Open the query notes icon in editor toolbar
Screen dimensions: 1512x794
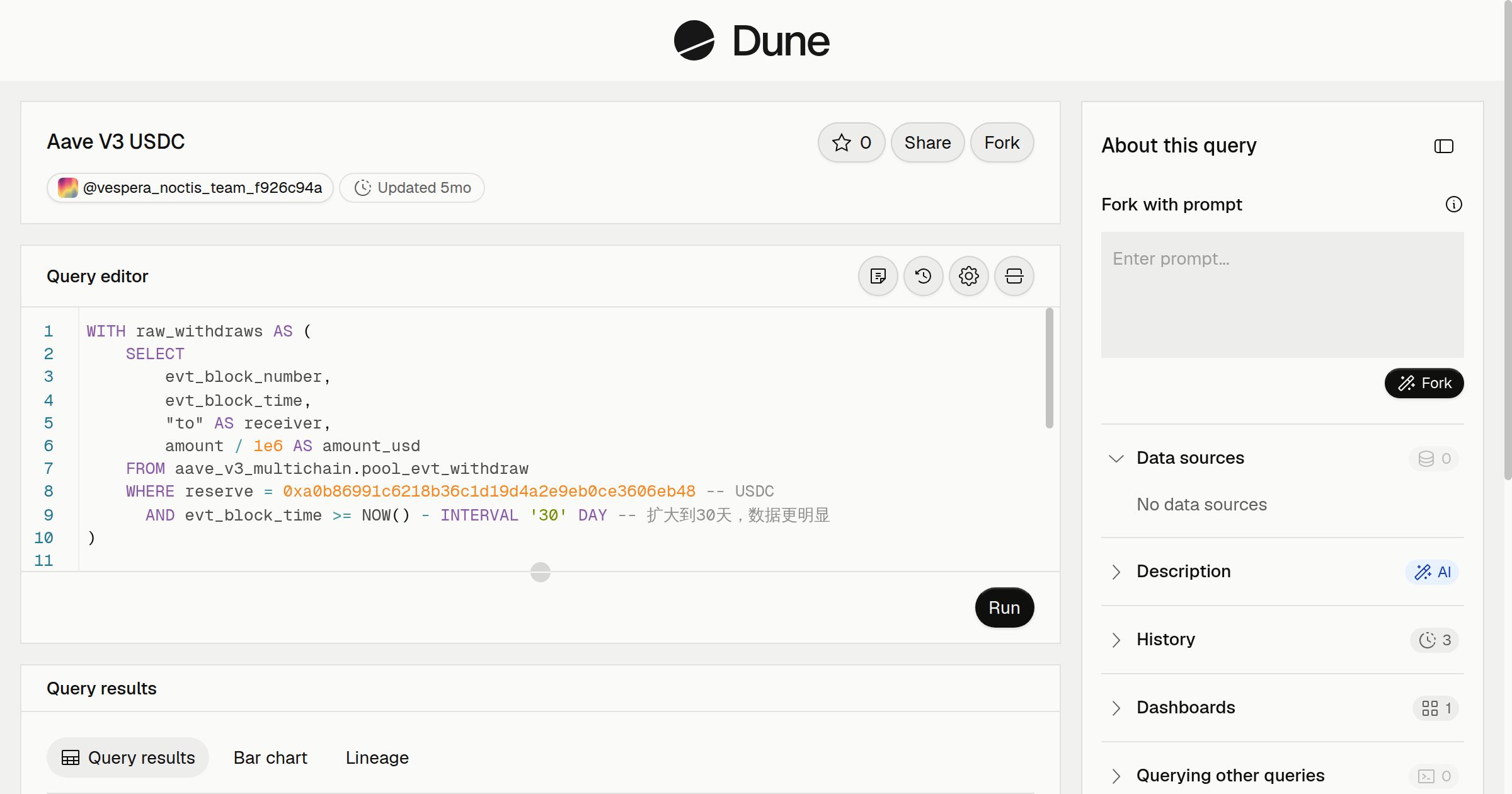click(878, 276)
